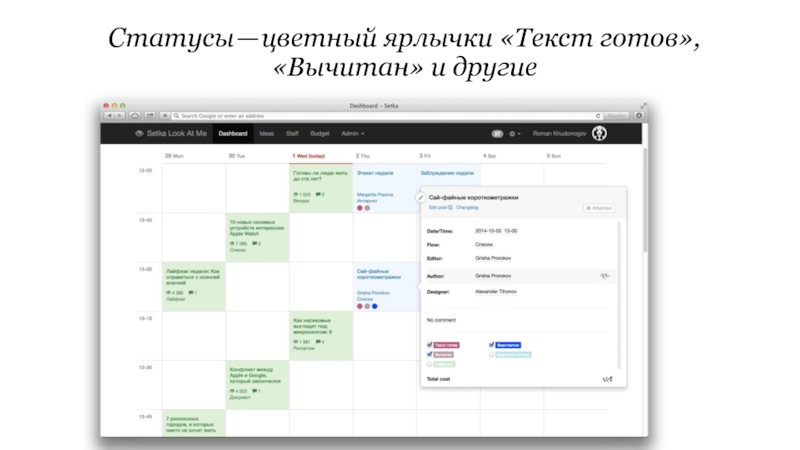800x450 pixels.
Task: Open the Changelog link
Action: [467, 208]
